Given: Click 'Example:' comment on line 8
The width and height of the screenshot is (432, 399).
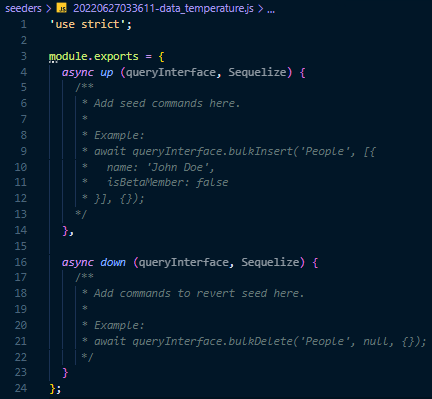Looking at the screenshot, I should (x=119, y=135).
